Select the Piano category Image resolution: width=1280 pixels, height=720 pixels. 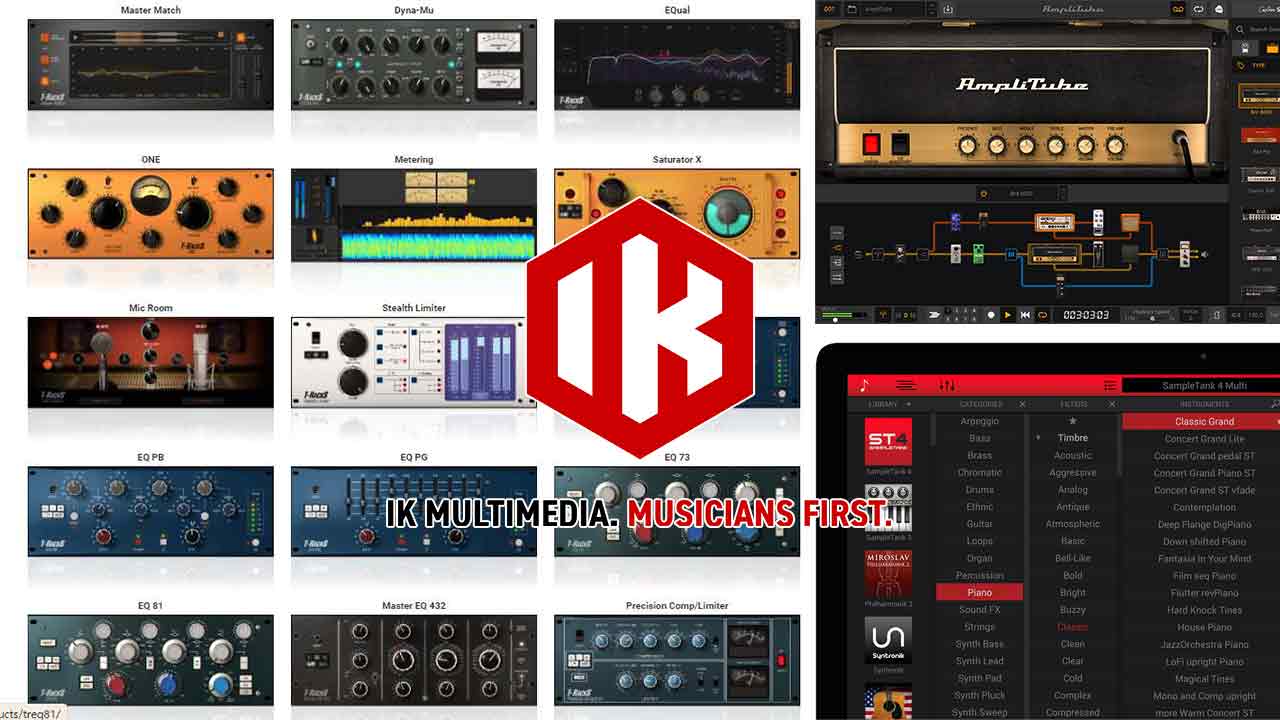pyautogui.click(x=979, y=592)
